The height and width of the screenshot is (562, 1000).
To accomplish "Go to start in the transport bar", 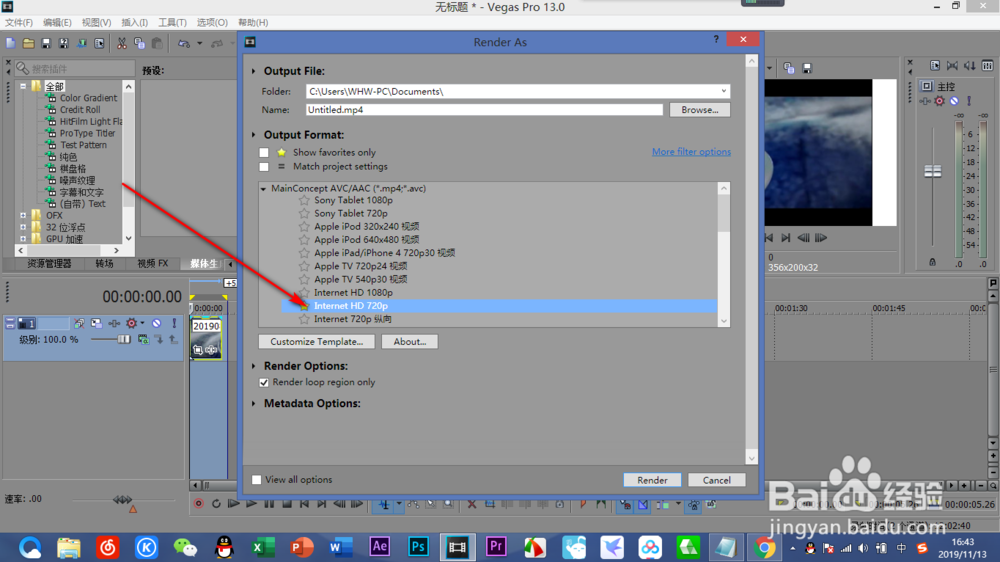I will point(304,504).
